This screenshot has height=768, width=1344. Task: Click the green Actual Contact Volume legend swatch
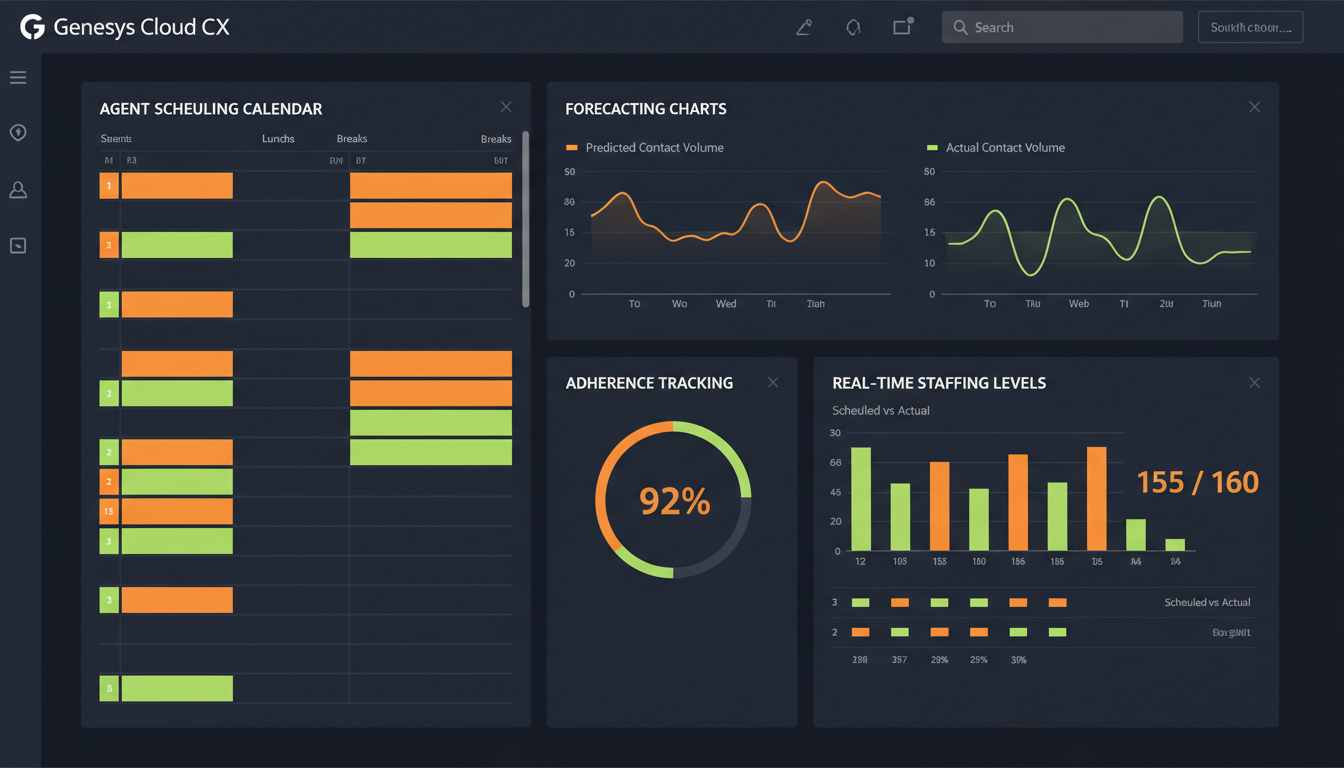click(932, 148)
